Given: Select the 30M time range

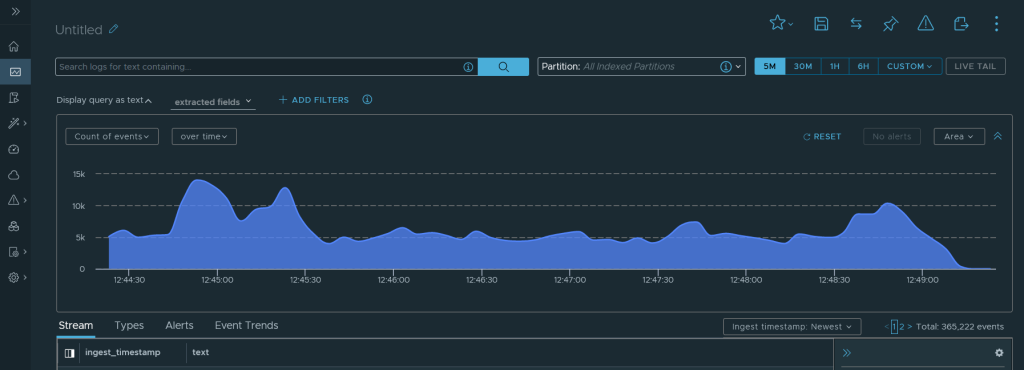Looking at the screenshot, I should (x=803, y=67).
